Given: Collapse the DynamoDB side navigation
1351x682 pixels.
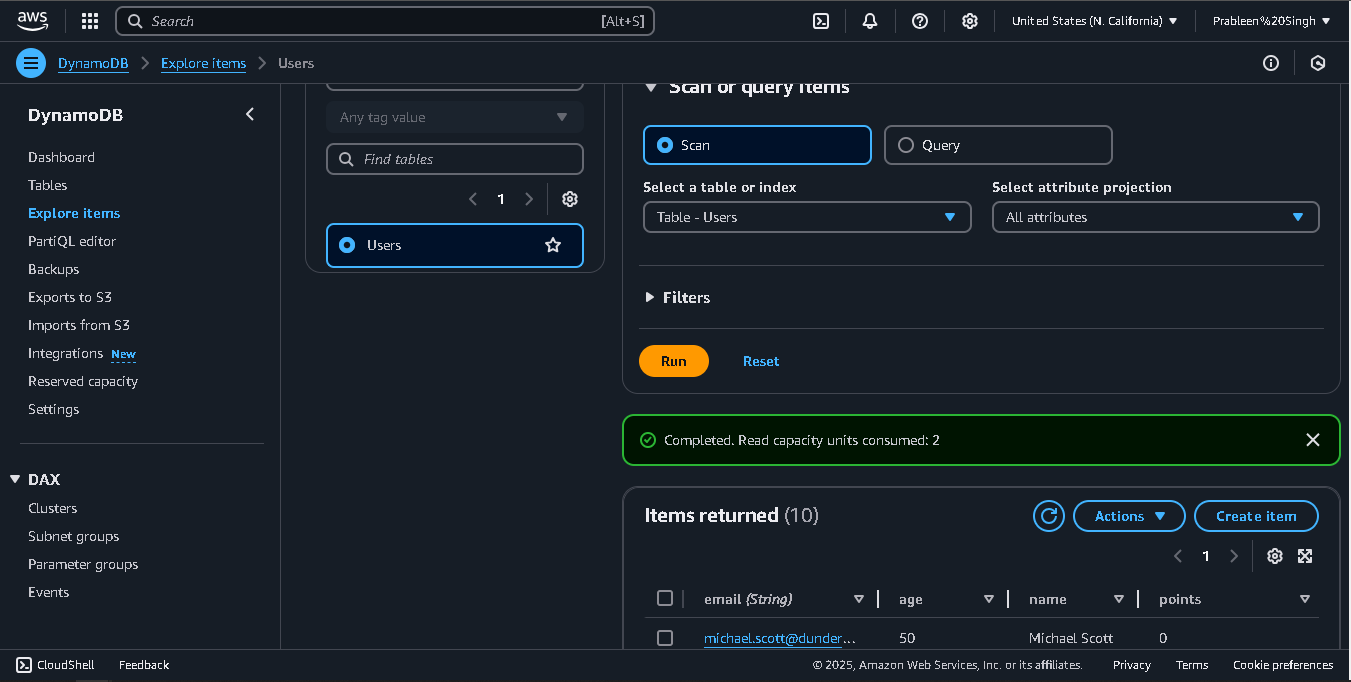Looking at the screenshot, I should pyautogui.click(x=250, y=115).
